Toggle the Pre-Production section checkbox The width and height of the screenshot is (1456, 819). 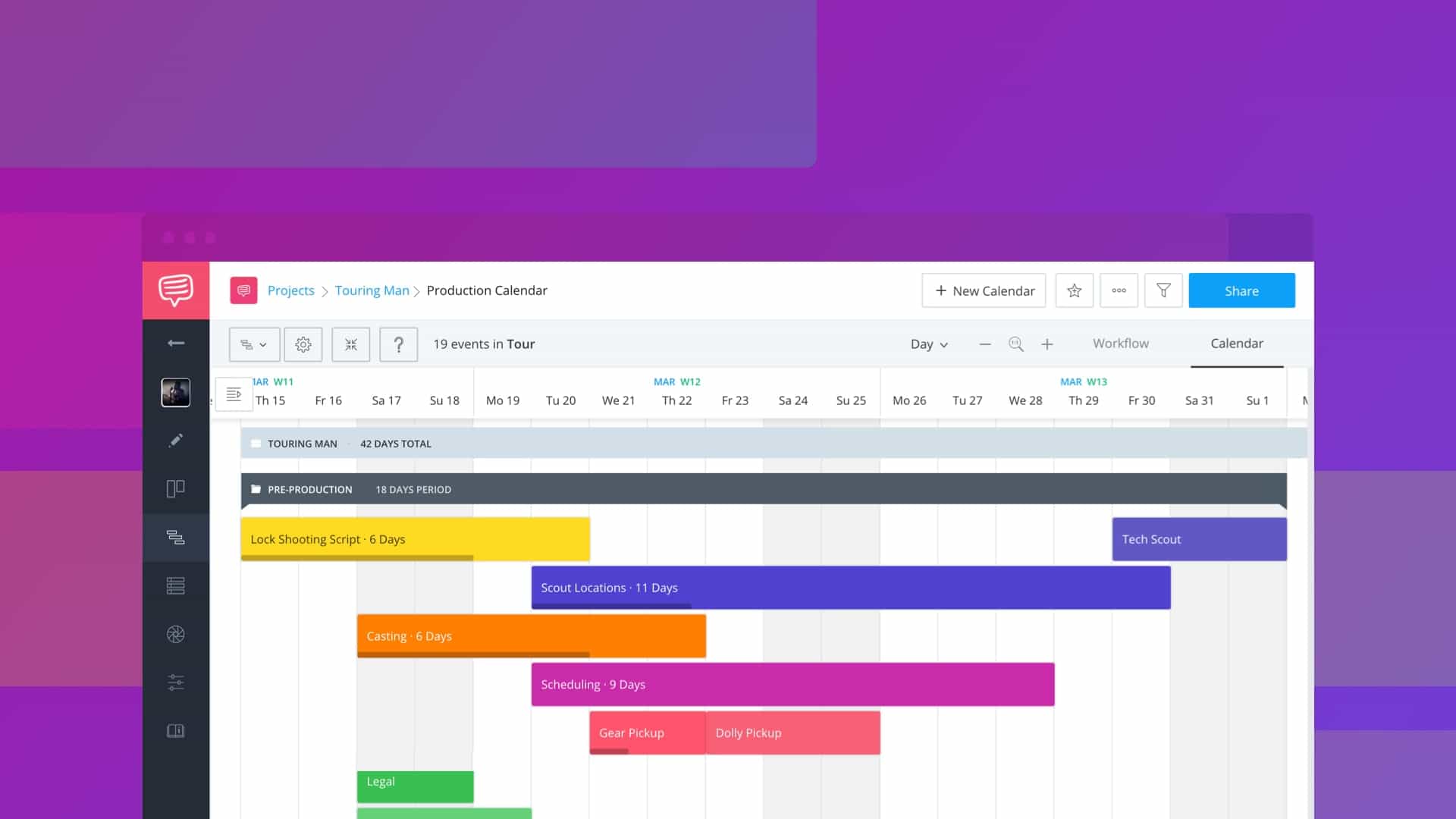point(254,489)
